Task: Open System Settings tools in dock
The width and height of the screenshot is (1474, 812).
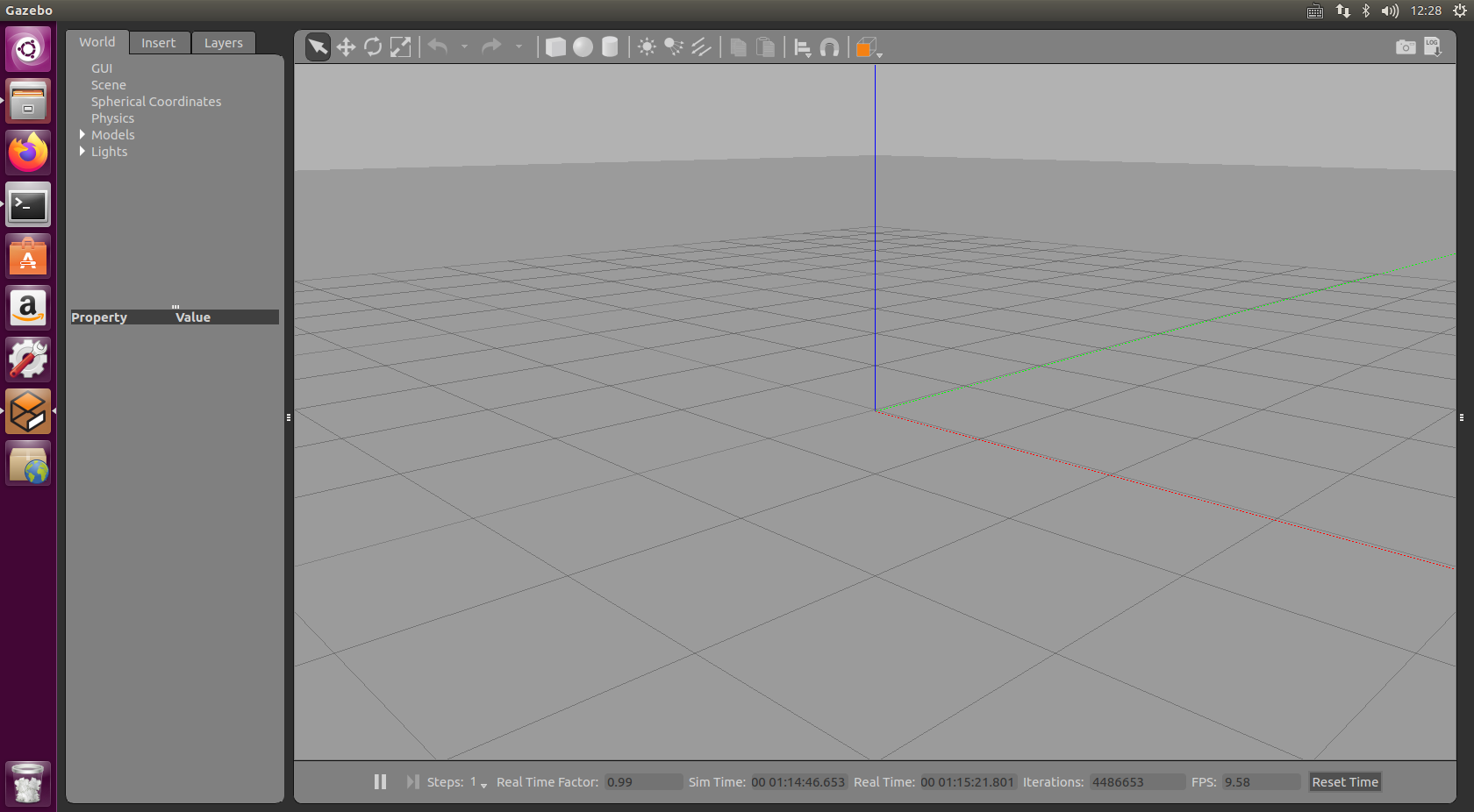Action: pyautogui.click(x=28, y=360)
